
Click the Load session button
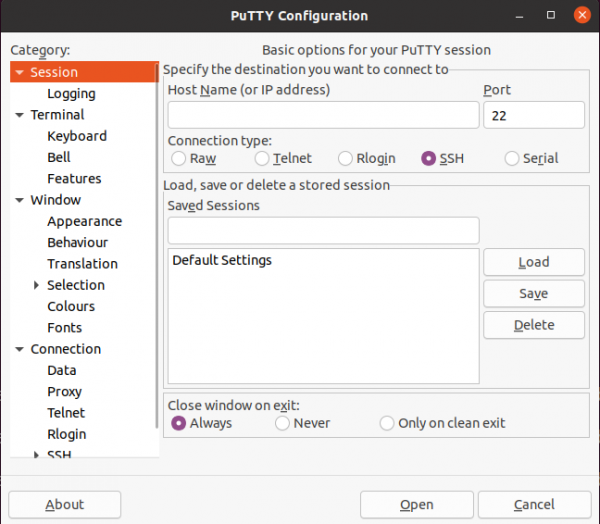tap(534, 262)
